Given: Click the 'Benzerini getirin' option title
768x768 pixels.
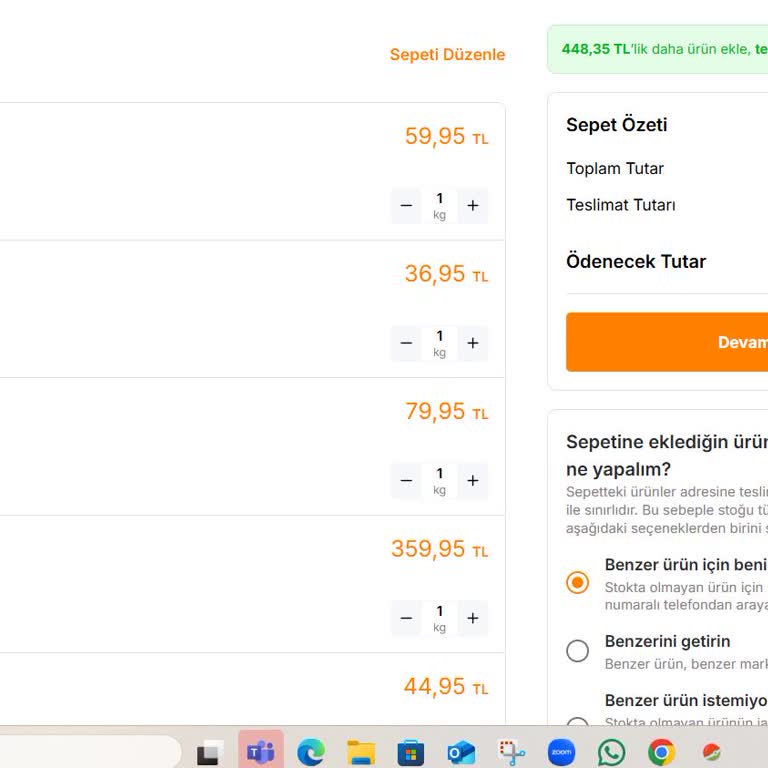Looking at the screenshot, I should (667, 642).
